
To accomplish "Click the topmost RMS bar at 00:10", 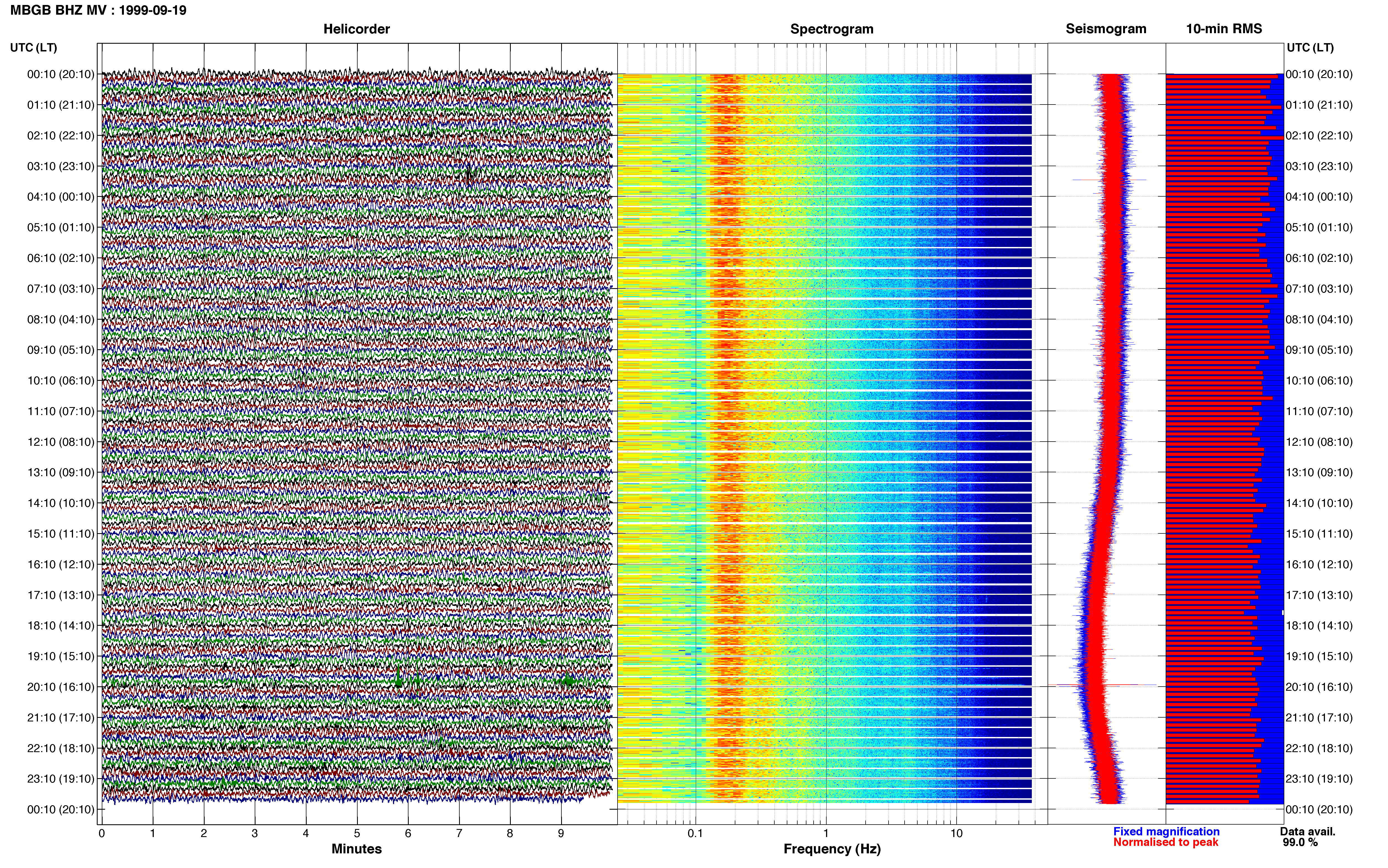I will click(x=1222, y=76).
